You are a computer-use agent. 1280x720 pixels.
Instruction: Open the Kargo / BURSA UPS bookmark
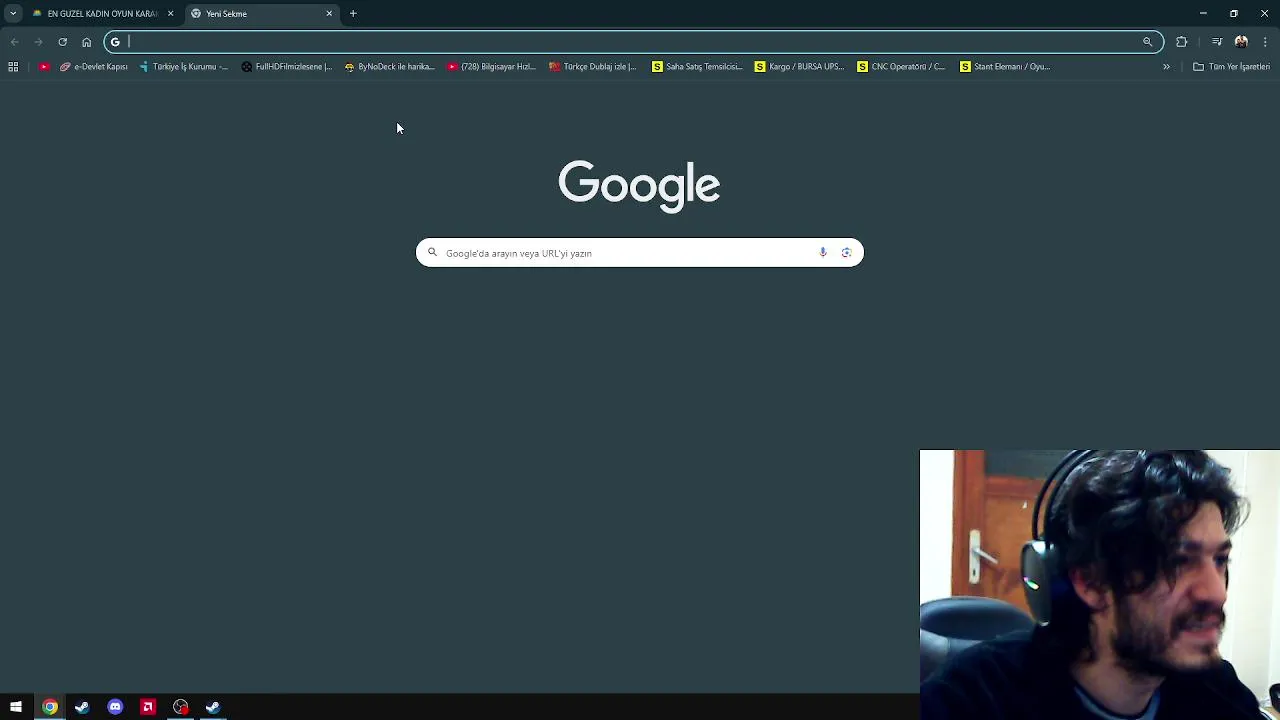[x=800, y=66]
